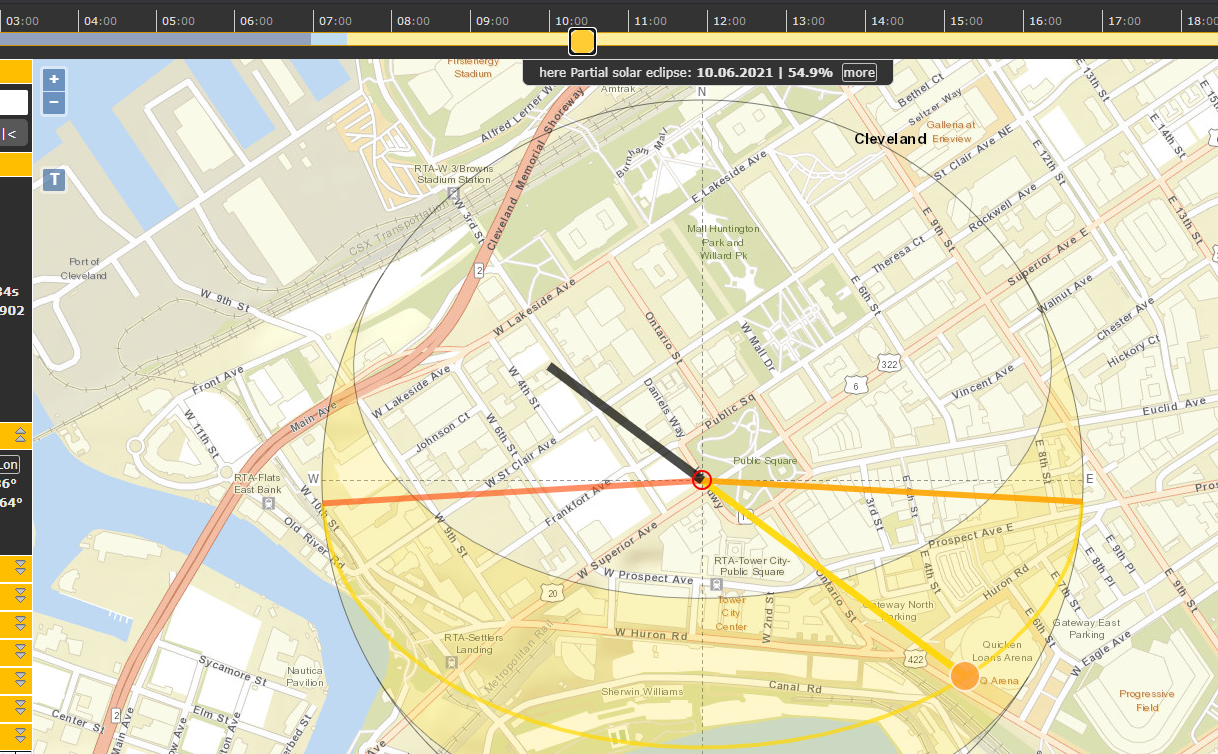Click the search input field in sidebar
This screenshot has width=1218, height=754.
coord(14,102)
